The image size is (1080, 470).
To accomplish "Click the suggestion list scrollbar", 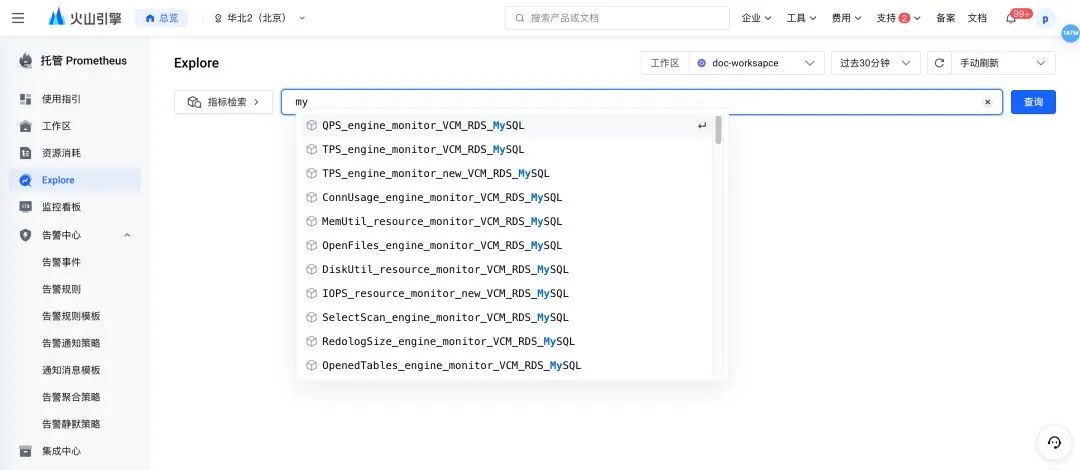I will pos(718,130).
